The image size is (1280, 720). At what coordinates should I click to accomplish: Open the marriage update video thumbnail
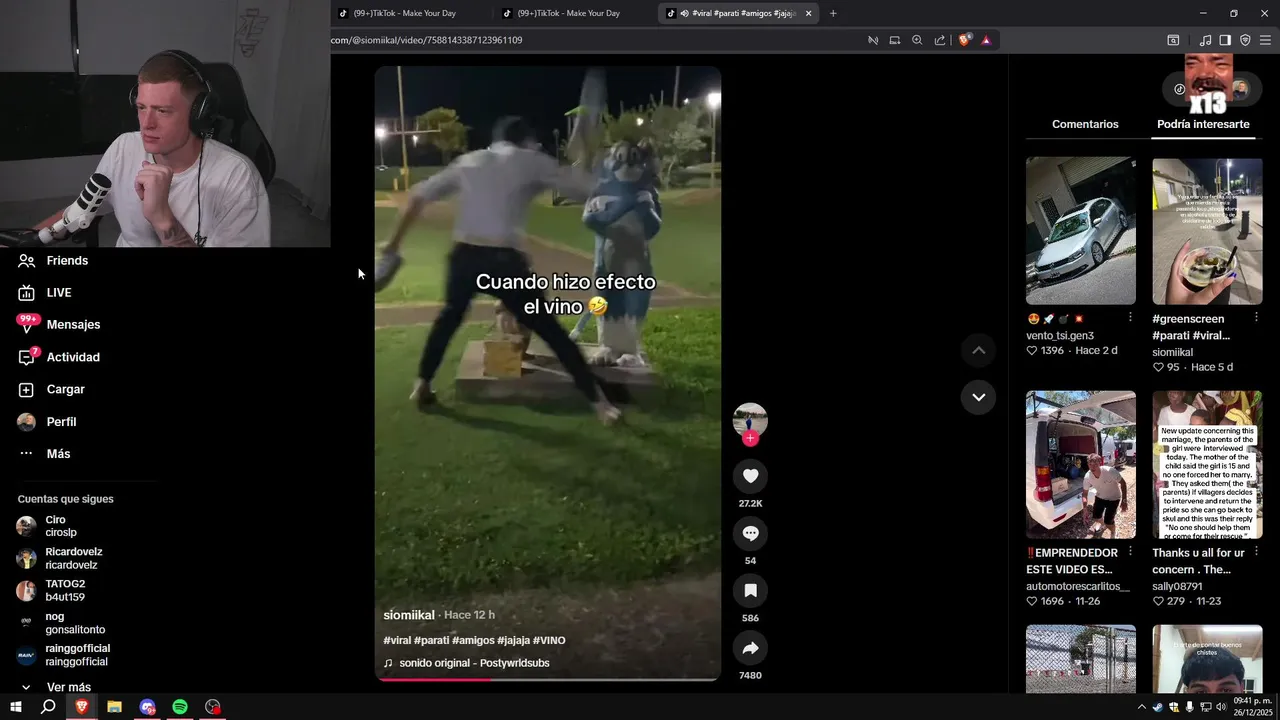(1207, 465)
